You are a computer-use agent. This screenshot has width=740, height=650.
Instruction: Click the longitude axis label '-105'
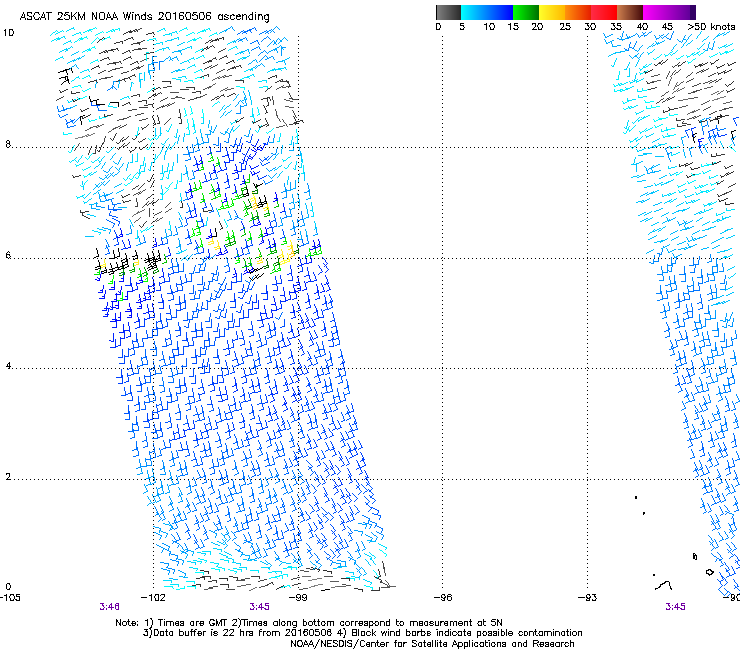10,598
